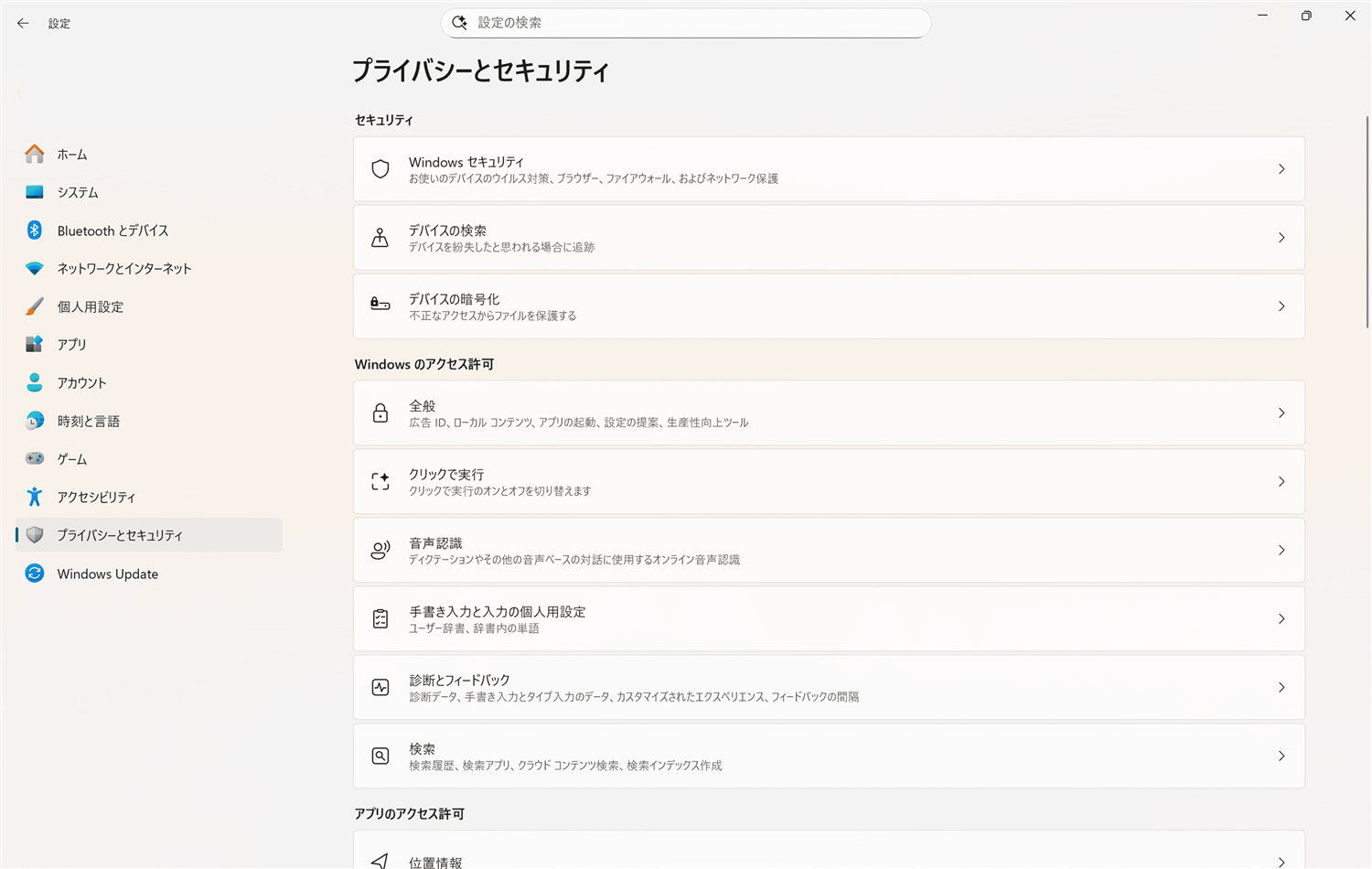Focus the 設定の検索 search field

[686, 23]
